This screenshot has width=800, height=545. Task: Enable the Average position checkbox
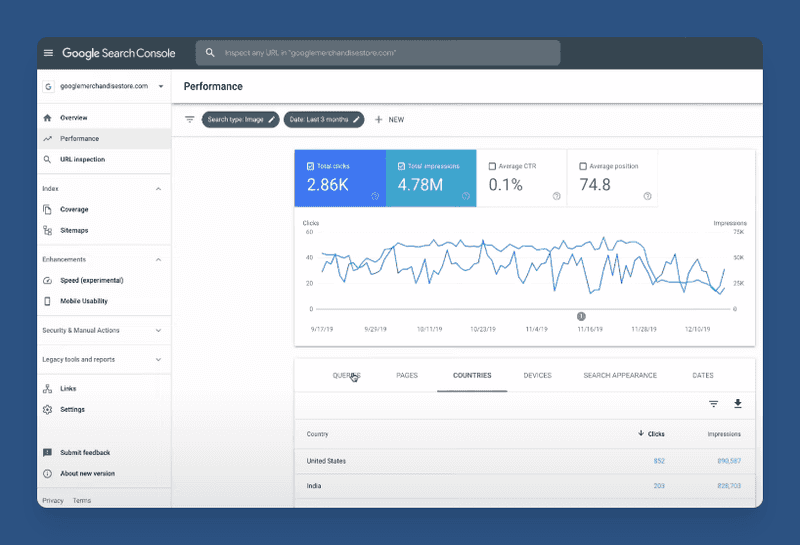pos(583,166)
